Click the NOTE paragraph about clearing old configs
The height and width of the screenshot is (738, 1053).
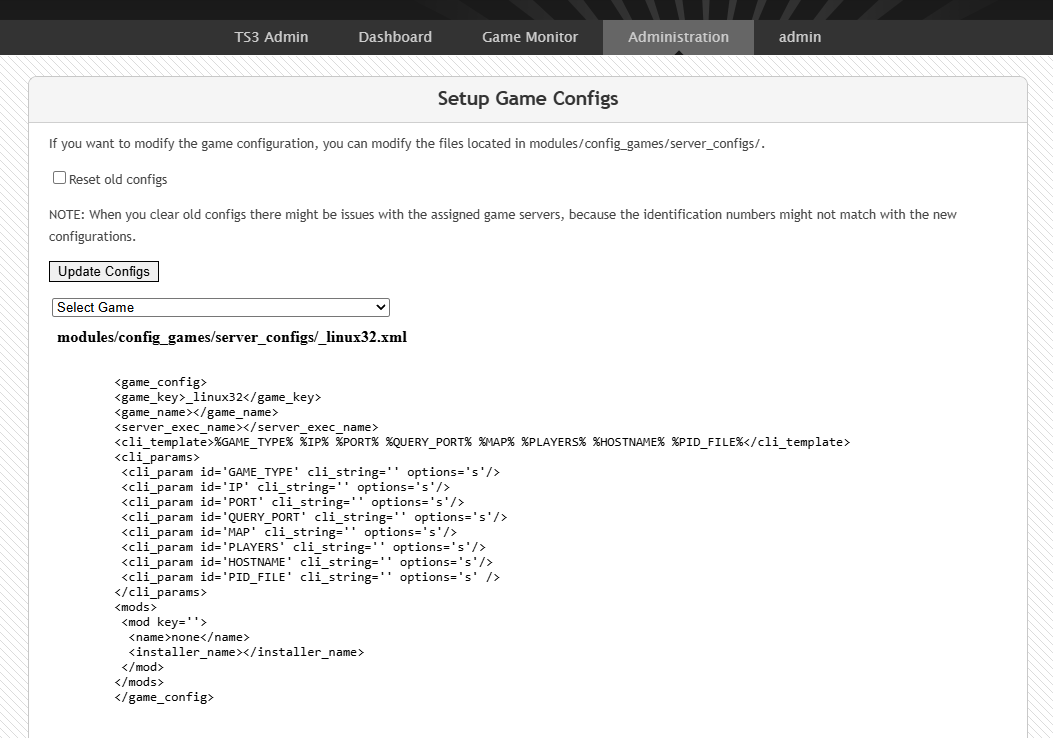click(x=502, y=225)
